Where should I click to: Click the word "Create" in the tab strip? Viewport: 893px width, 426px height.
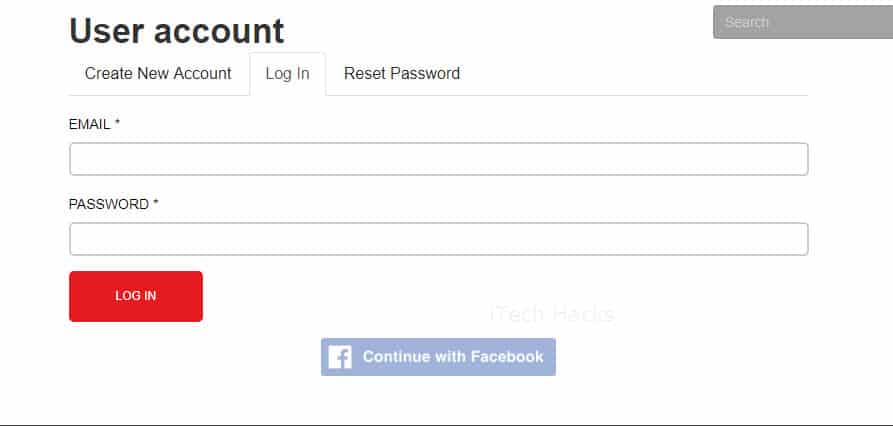coord(109,74)
